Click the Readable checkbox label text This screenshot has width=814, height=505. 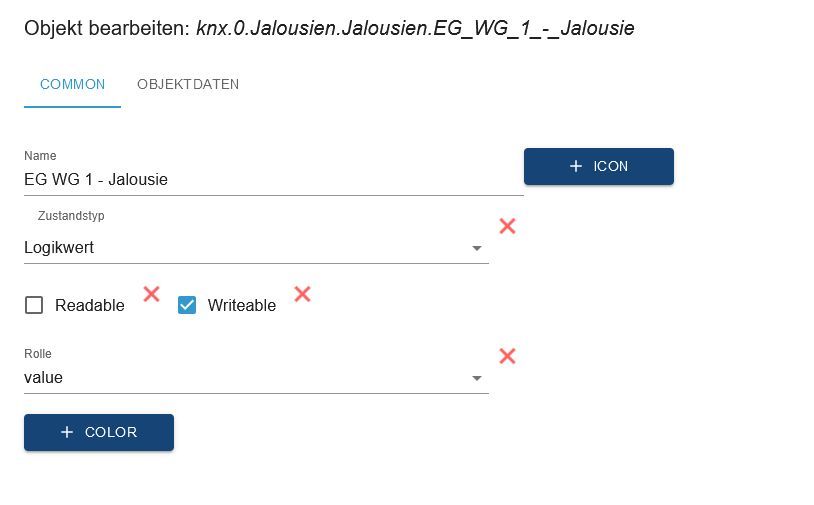(90, 306)
